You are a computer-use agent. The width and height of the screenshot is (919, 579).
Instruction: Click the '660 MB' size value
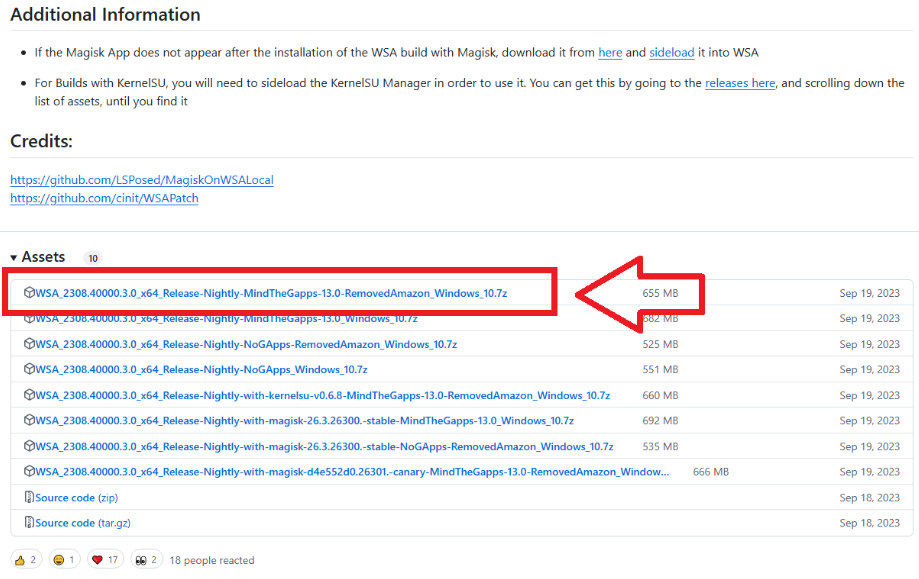pyautogui.click(x=660, y=396)
